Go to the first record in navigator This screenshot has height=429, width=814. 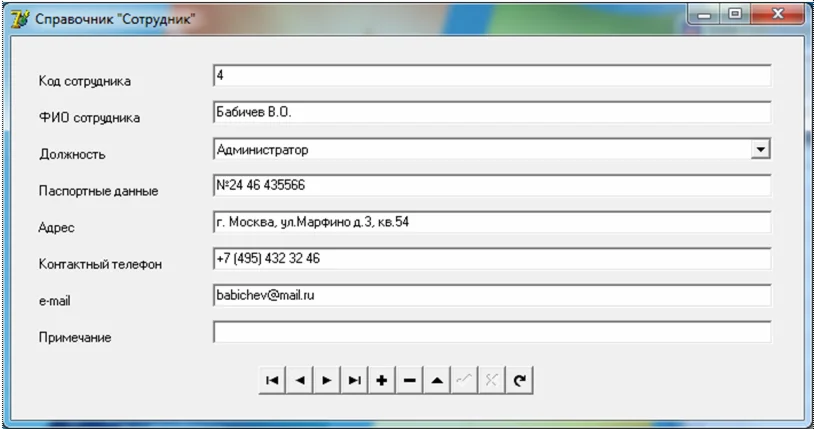(272, 380)
